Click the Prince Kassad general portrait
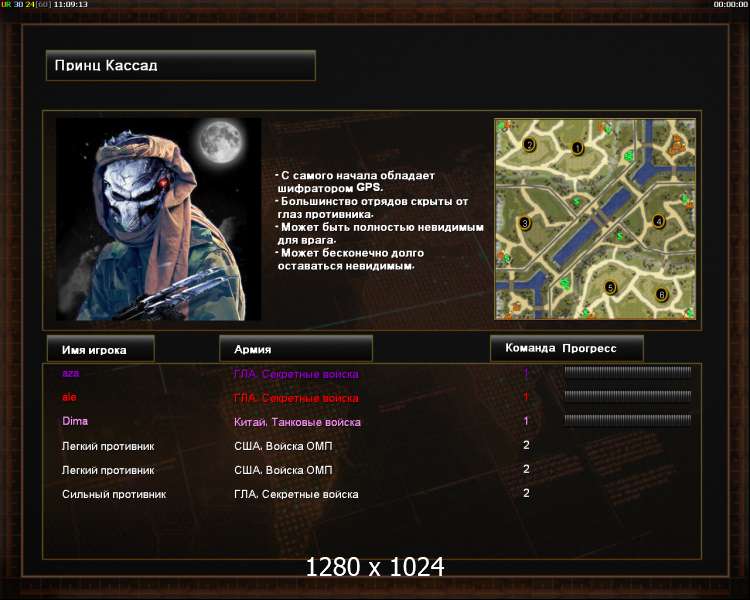This screenshot has width=750, height=600. pos(158,219)
